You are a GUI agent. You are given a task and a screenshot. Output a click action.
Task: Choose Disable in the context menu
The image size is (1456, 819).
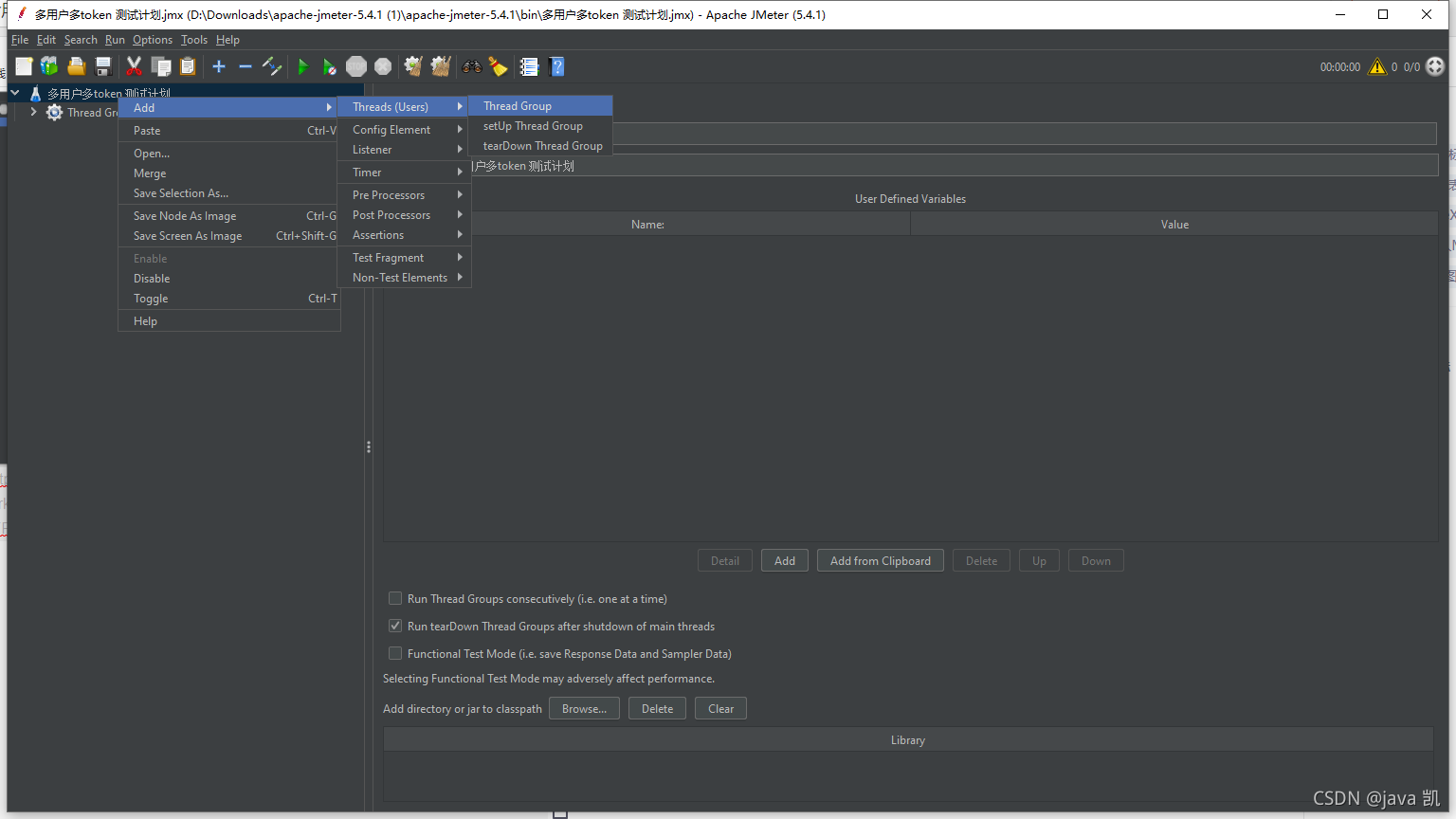(x=228, y=279)
